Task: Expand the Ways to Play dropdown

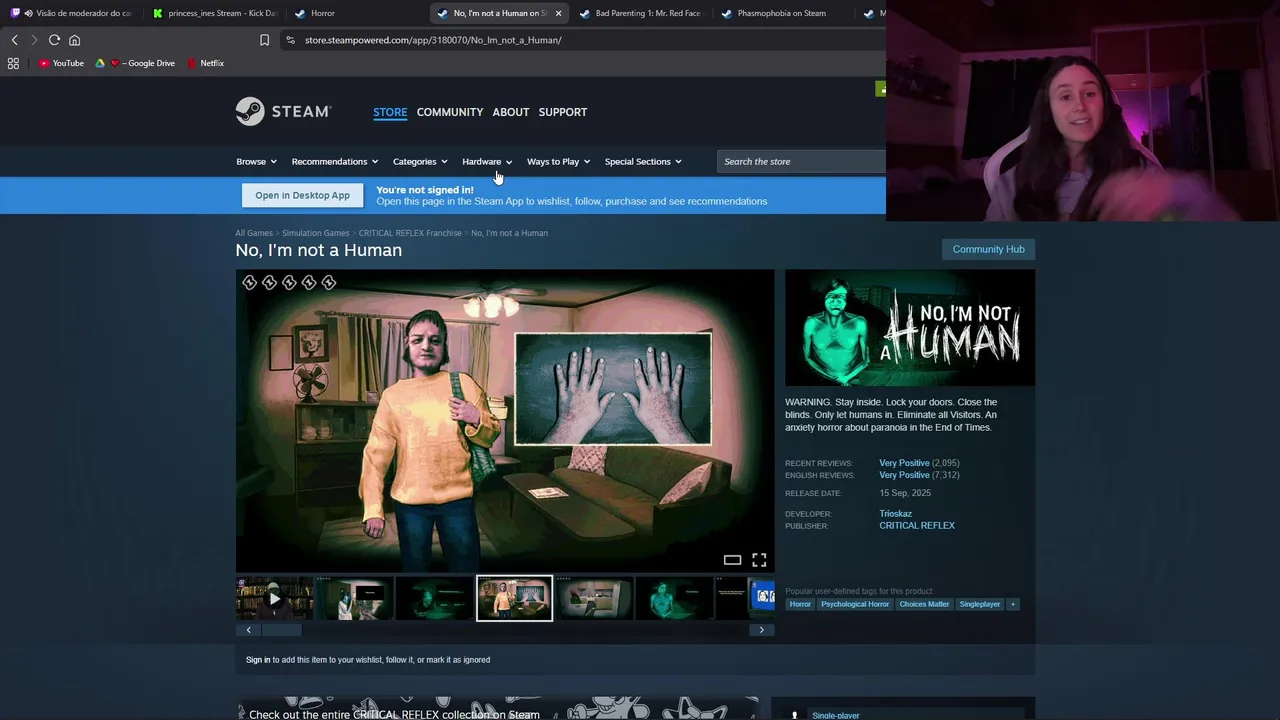Action: coord(558,161)
